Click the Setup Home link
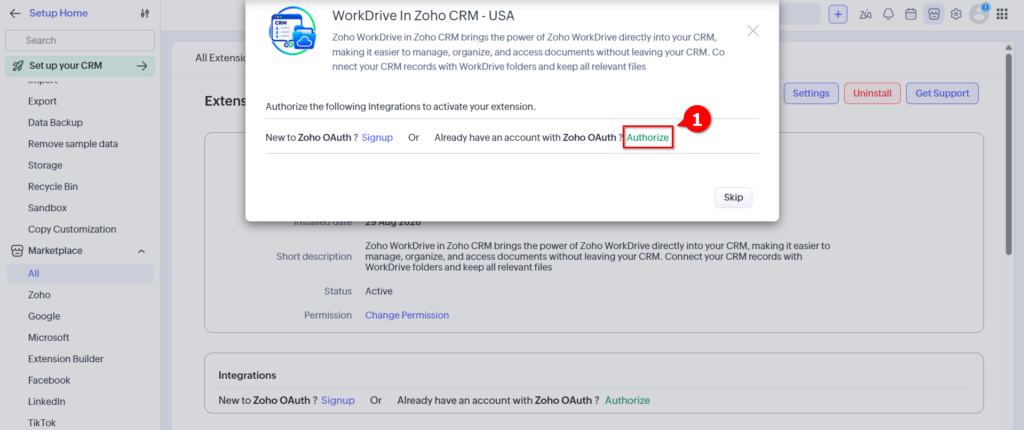Screen dimensions: 1024x430 58,13
